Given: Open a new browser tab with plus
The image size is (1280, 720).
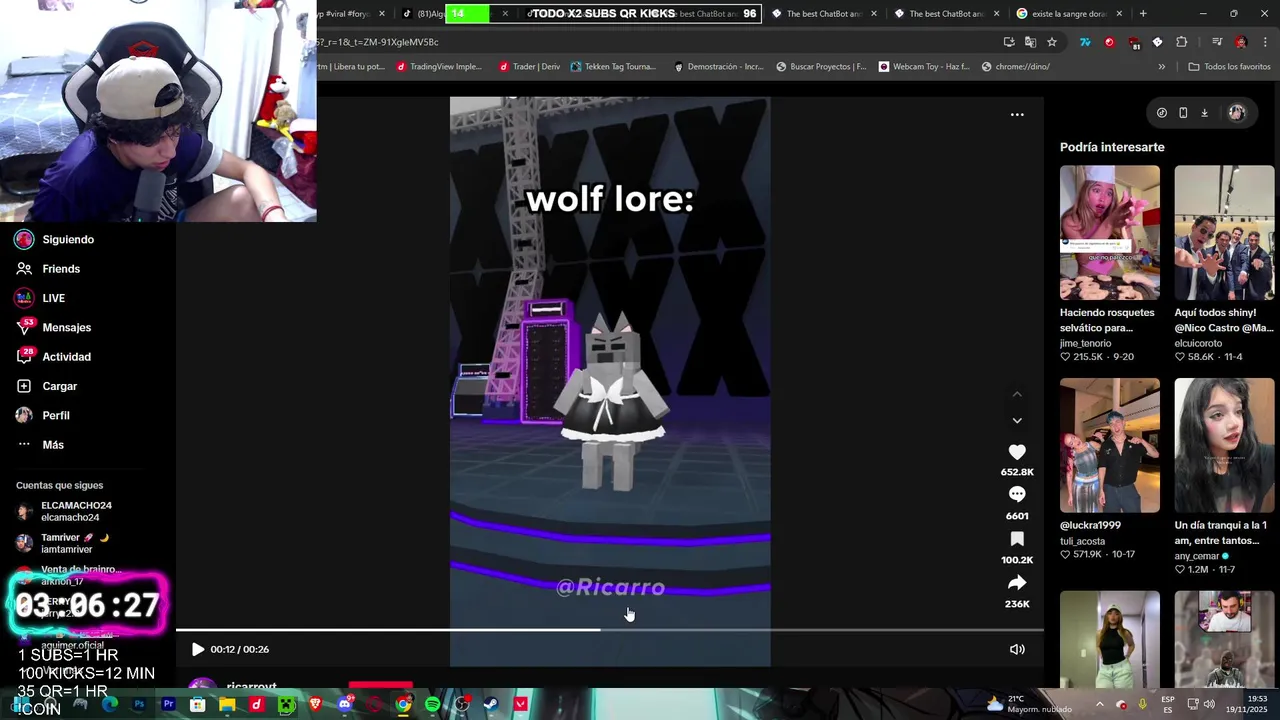Looking at the screenshot, I should coord(1143,14).
